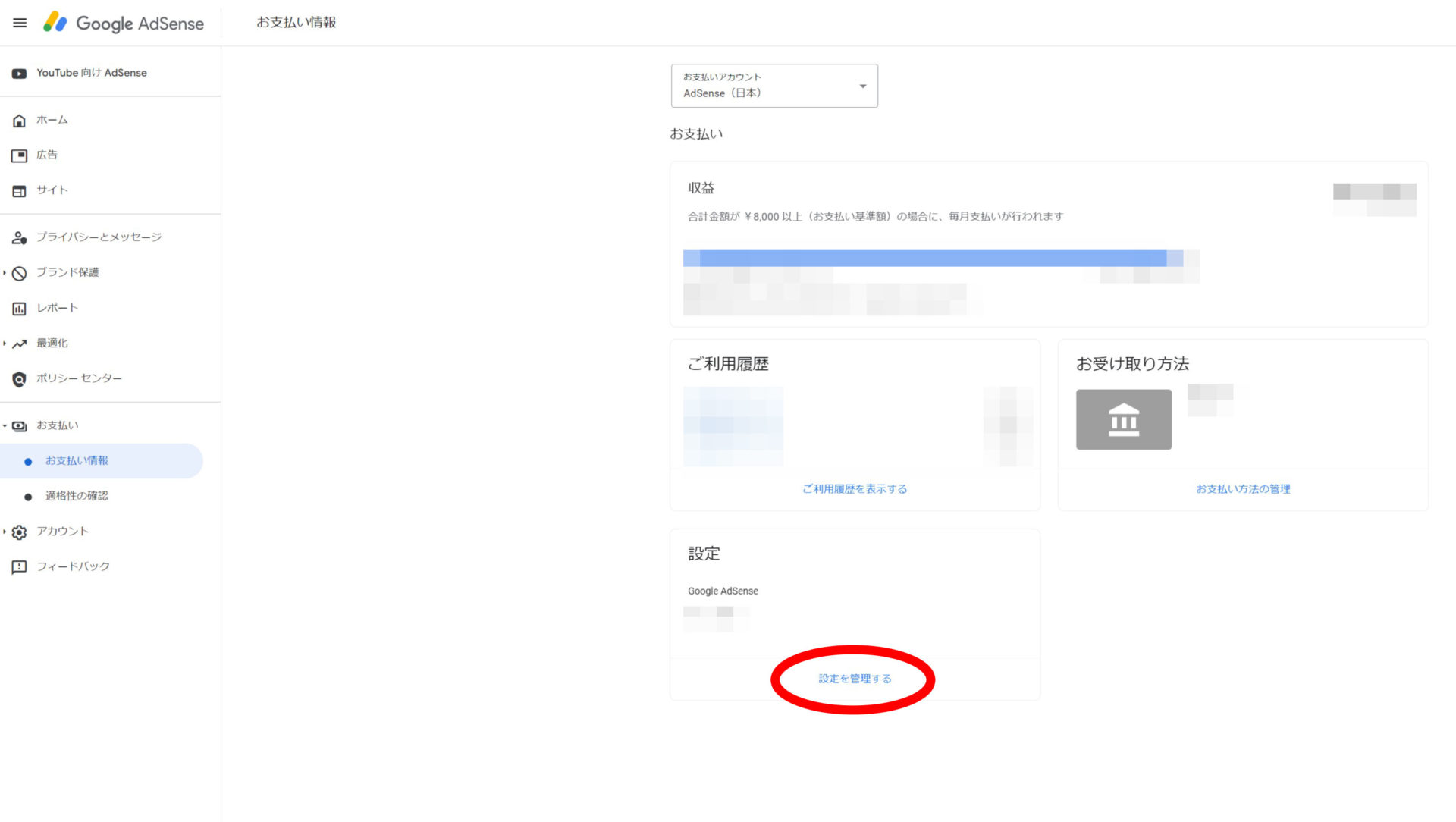Open the サイト sites section icon
1456x822 pixels.
[20, 191]
